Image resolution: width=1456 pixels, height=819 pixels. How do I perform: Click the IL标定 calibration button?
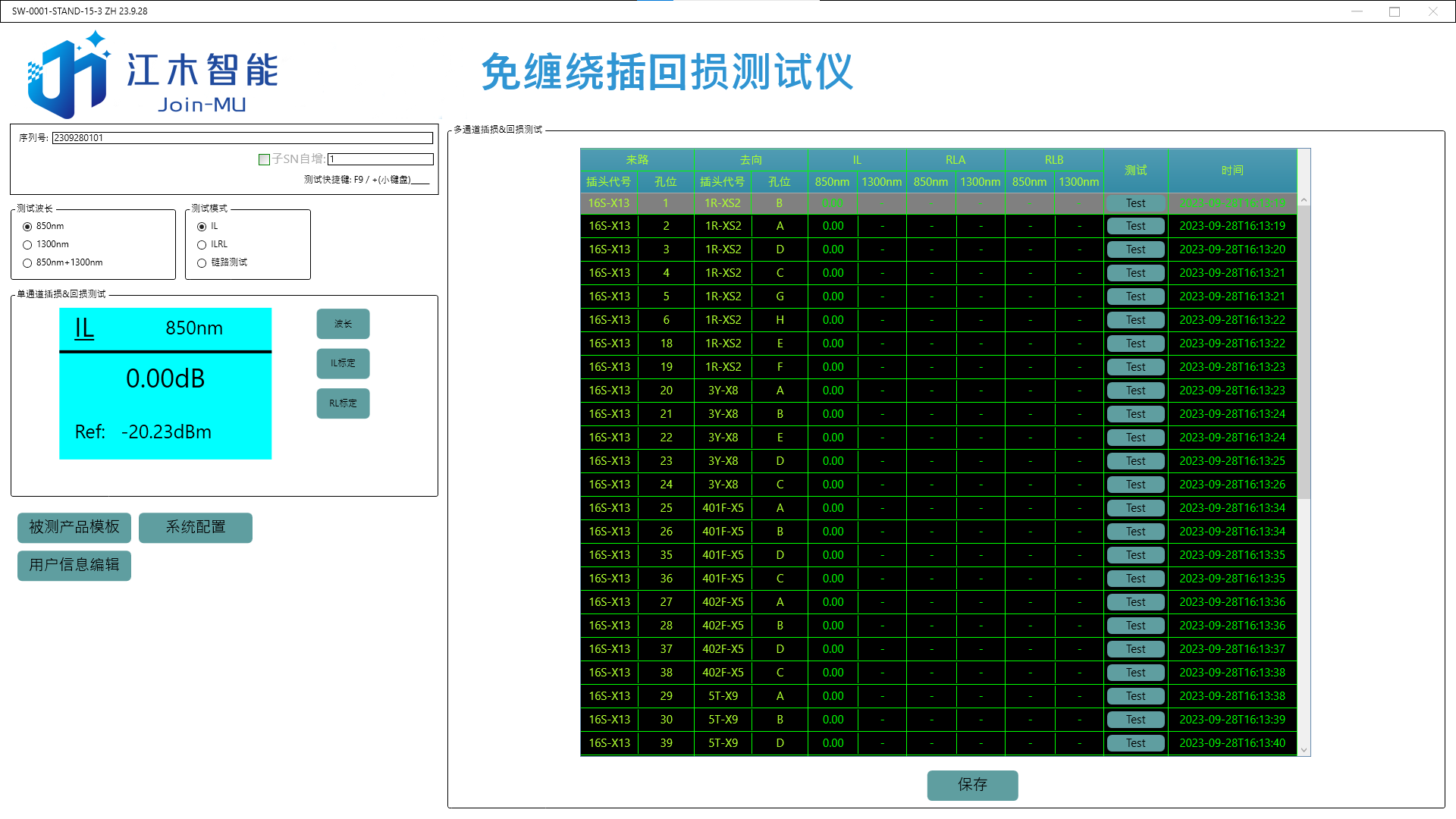pos(343,363)
